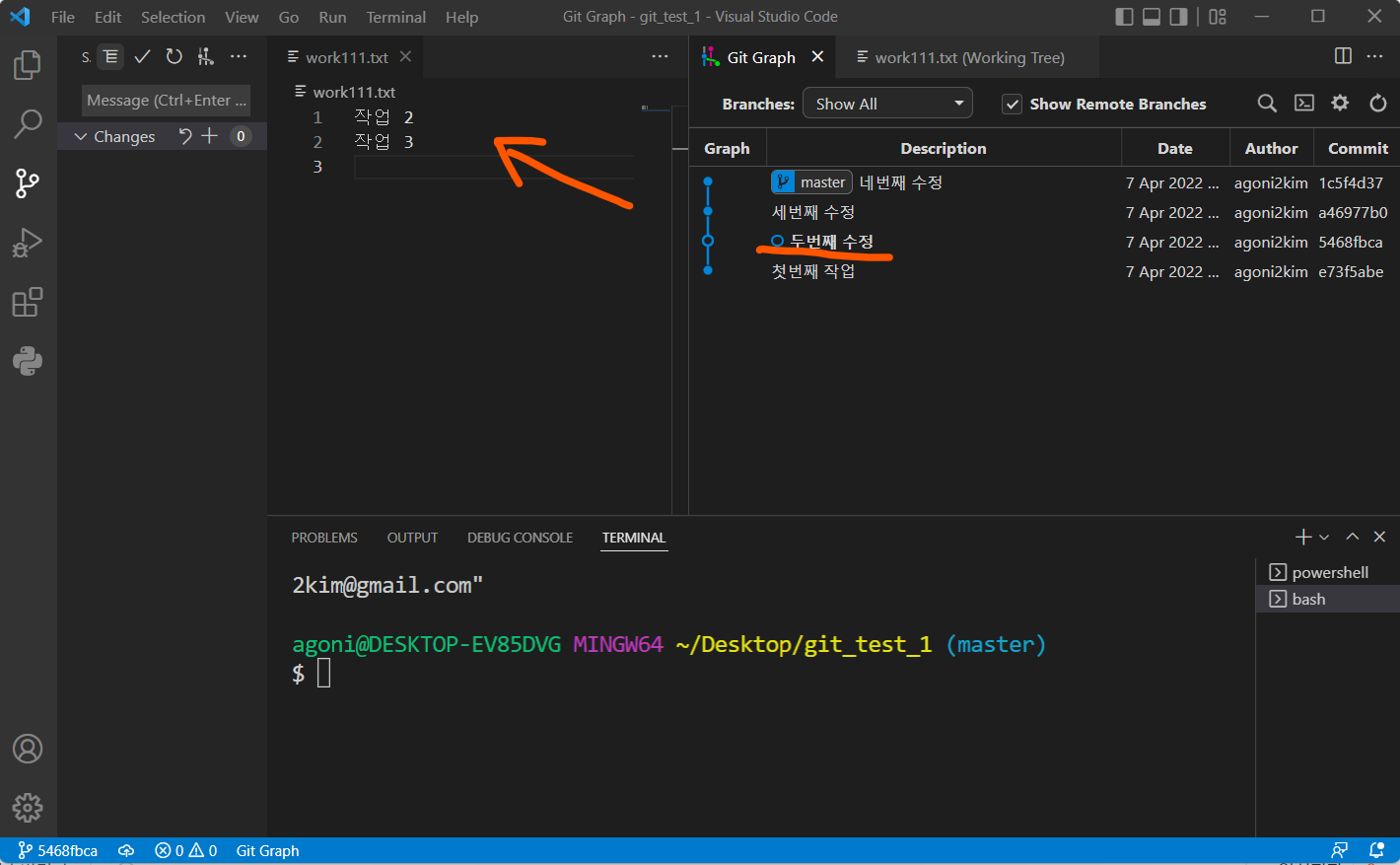The width and height of the screenshot is (1400, 865).
Task: Click the Date column header
Action: [1175, 148]
